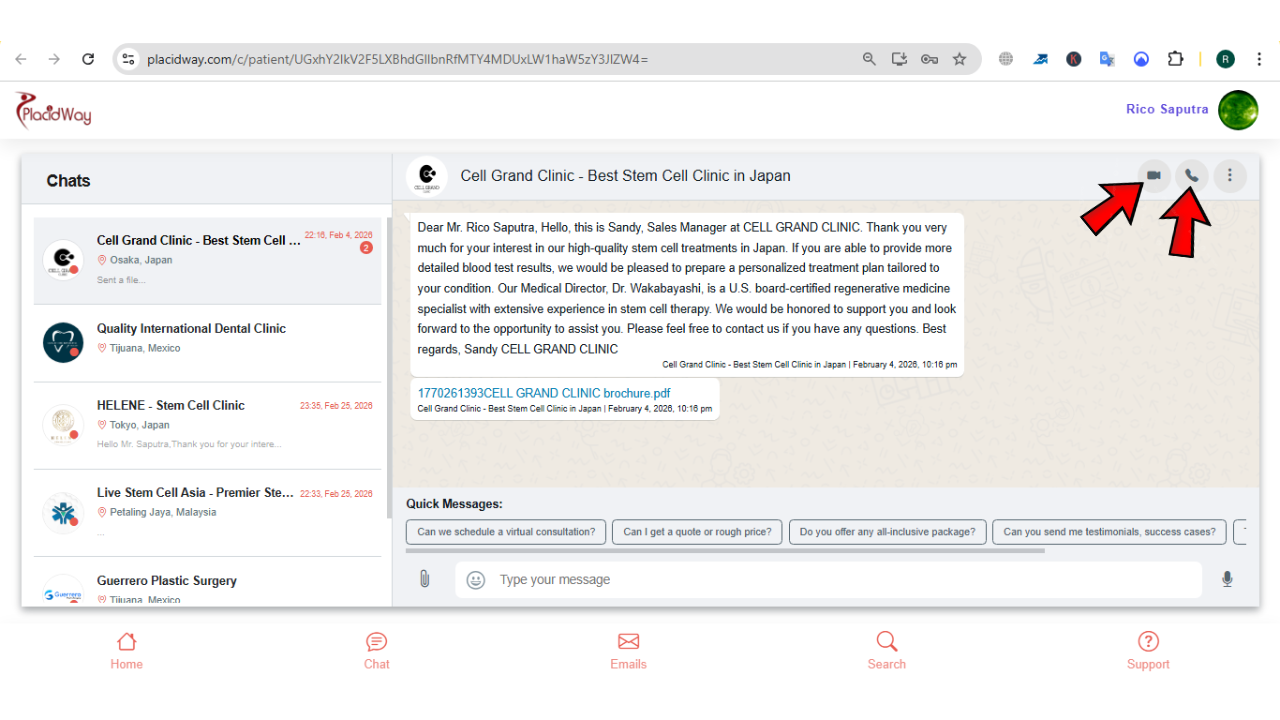The height and width of the screenshot is (720, 1280).
Task: Click the paperclip attach file icon
Action: (424, 579)
